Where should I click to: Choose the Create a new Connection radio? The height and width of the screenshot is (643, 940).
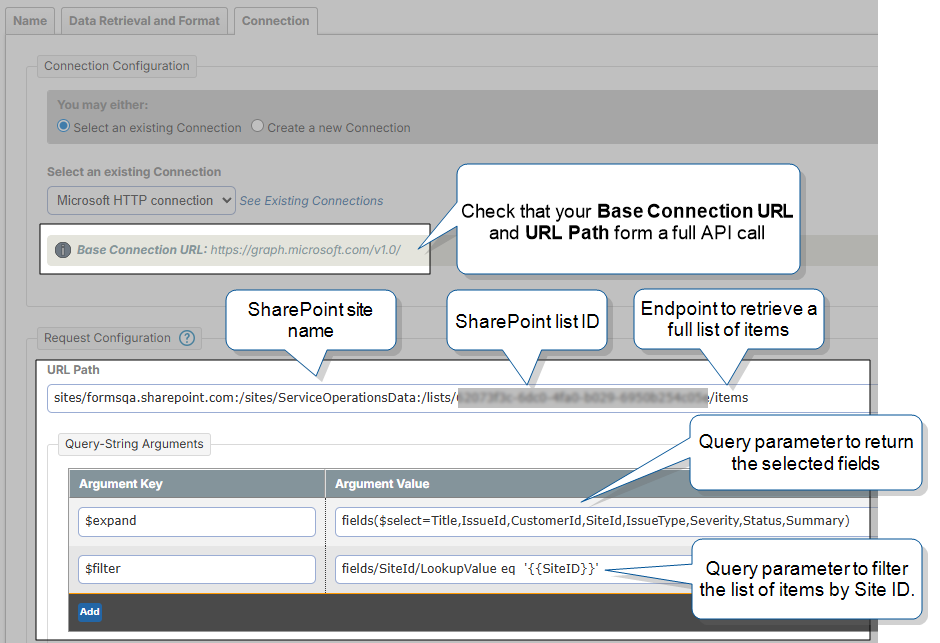(258, 127)
